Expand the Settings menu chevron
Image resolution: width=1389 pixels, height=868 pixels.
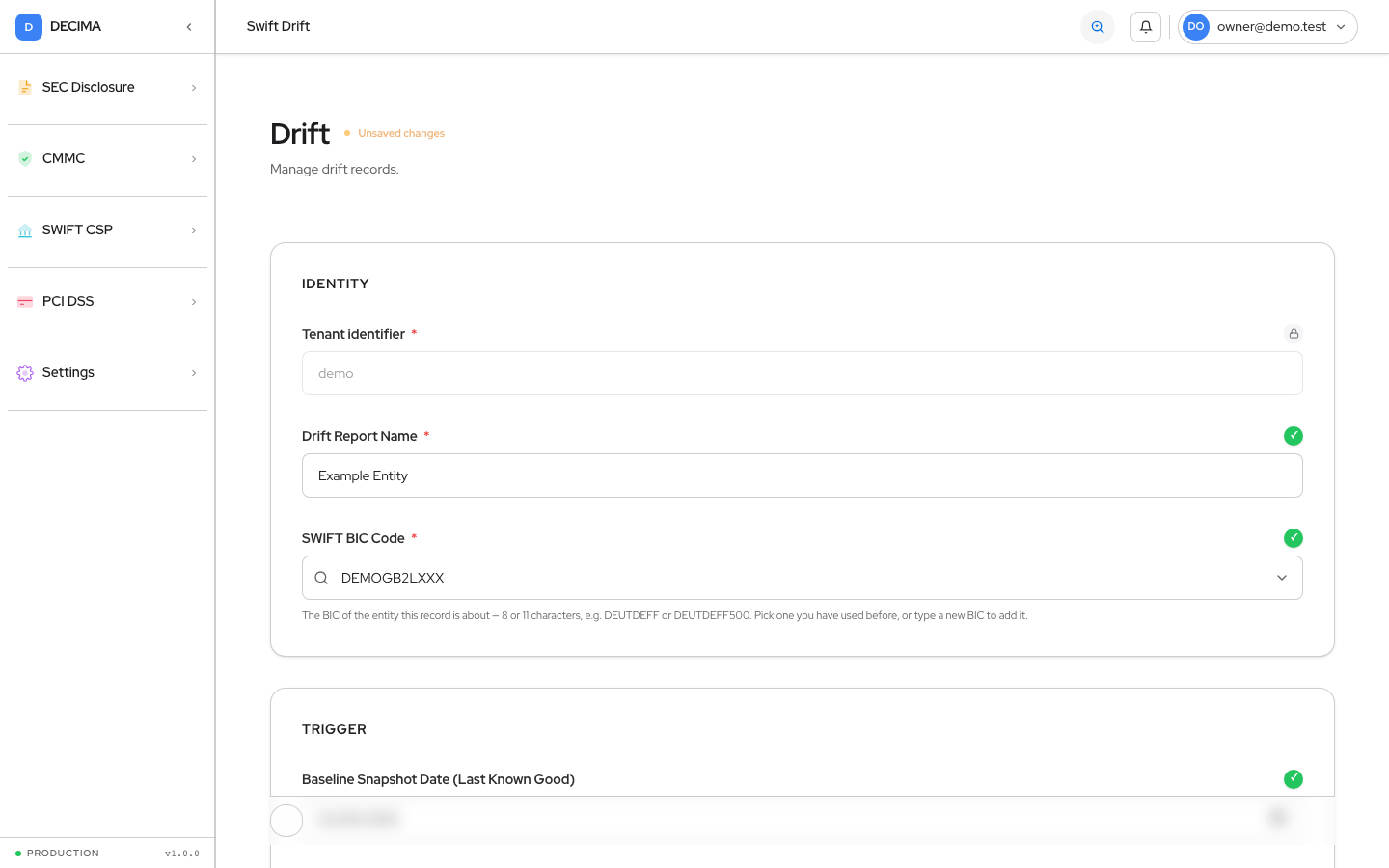click(x=194, y=373)
